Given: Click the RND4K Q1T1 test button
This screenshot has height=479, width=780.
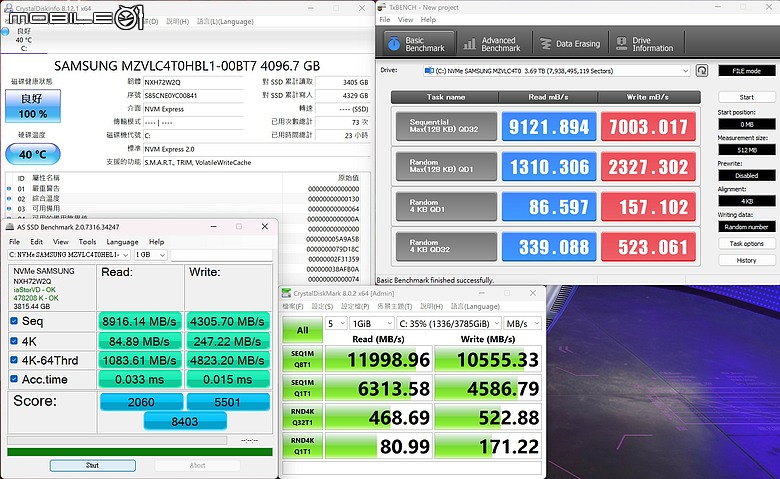Looking at the screenshot, I should tap(302, 446).
